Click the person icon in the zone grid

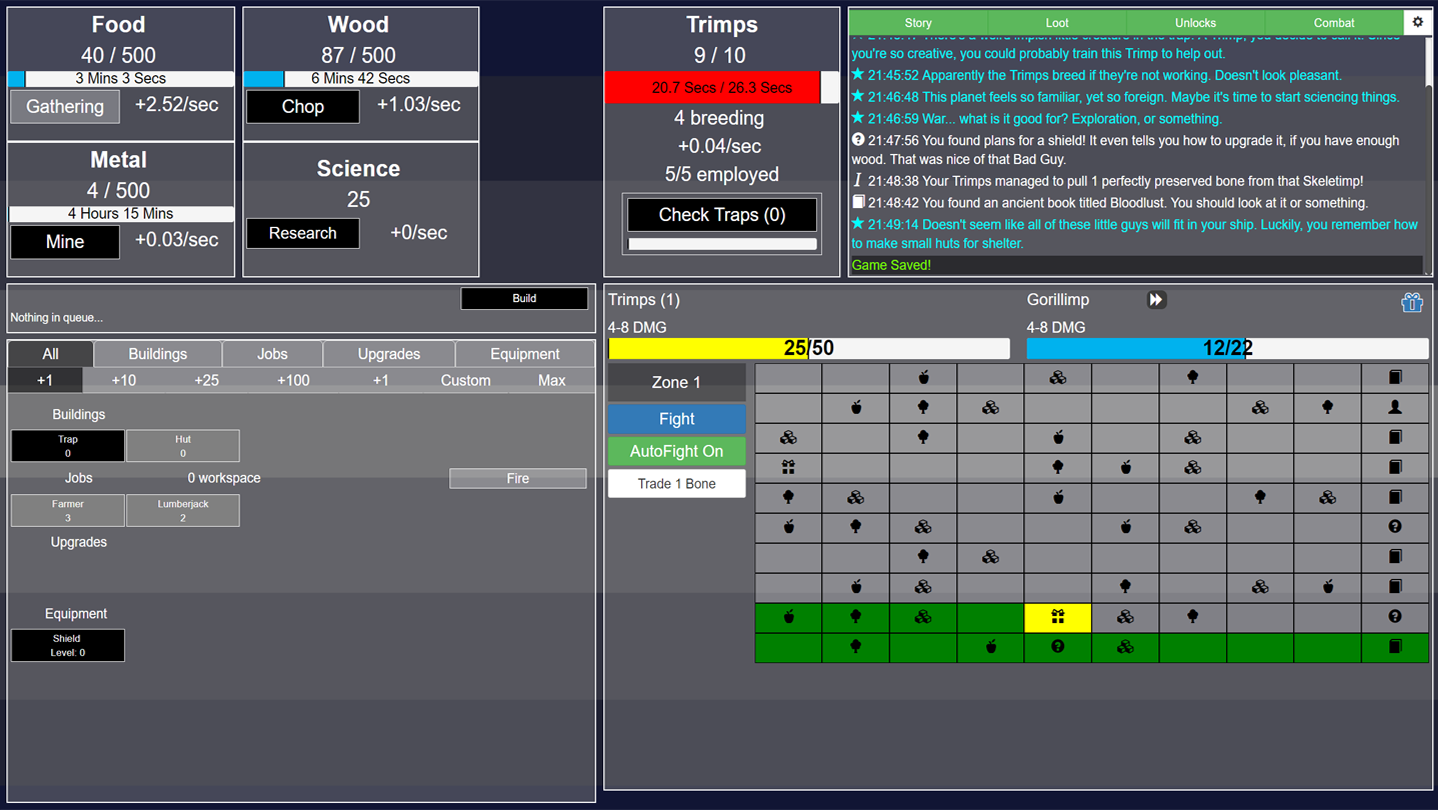click(x=1395, y=407)
